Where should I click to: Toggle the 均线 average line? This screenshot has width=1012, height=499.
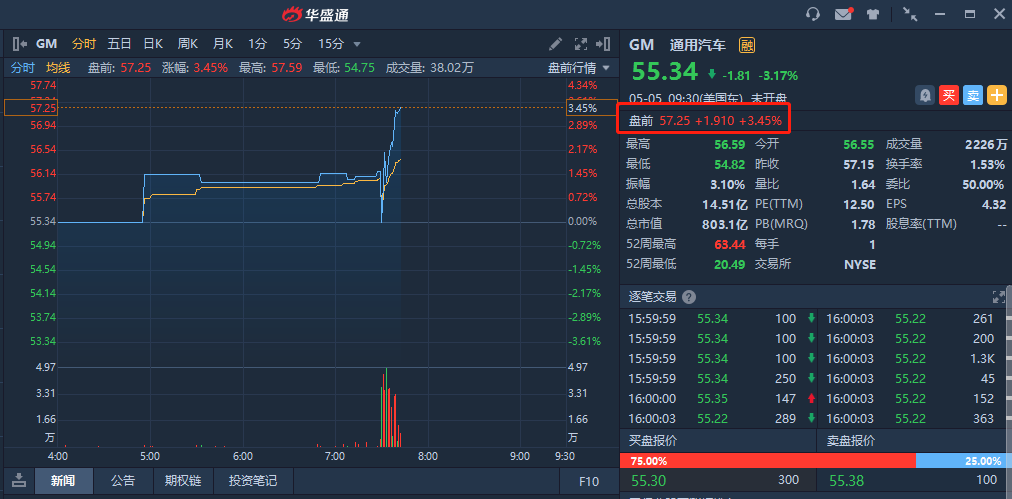pos(58,68)
